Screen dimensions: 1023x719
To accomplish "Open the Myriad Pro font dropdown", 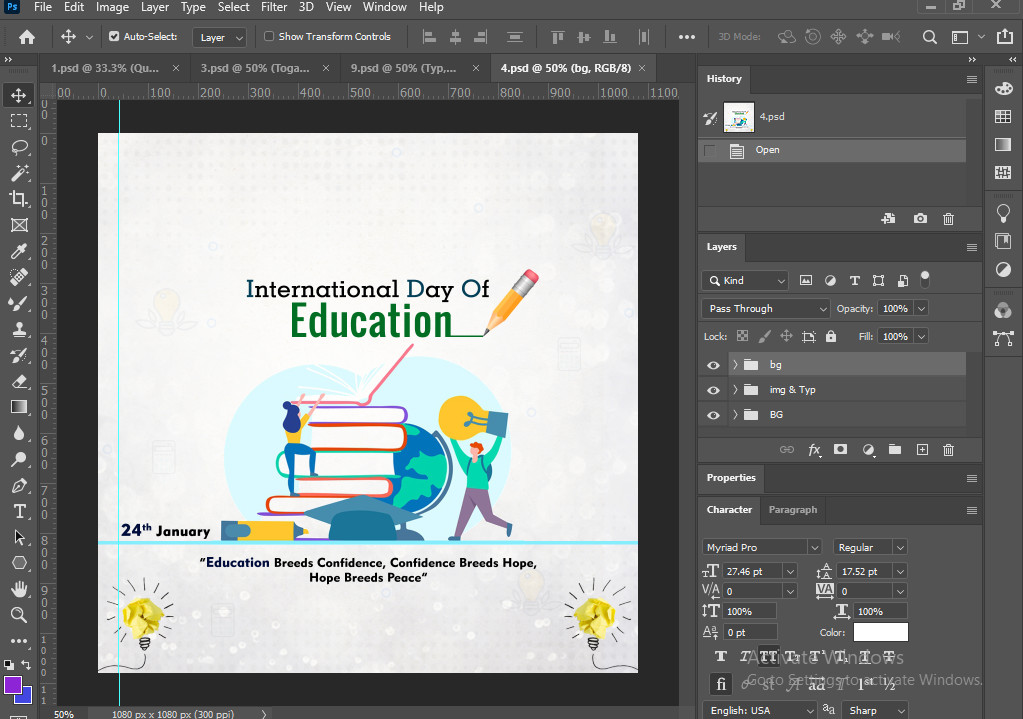I will (762, 547).
